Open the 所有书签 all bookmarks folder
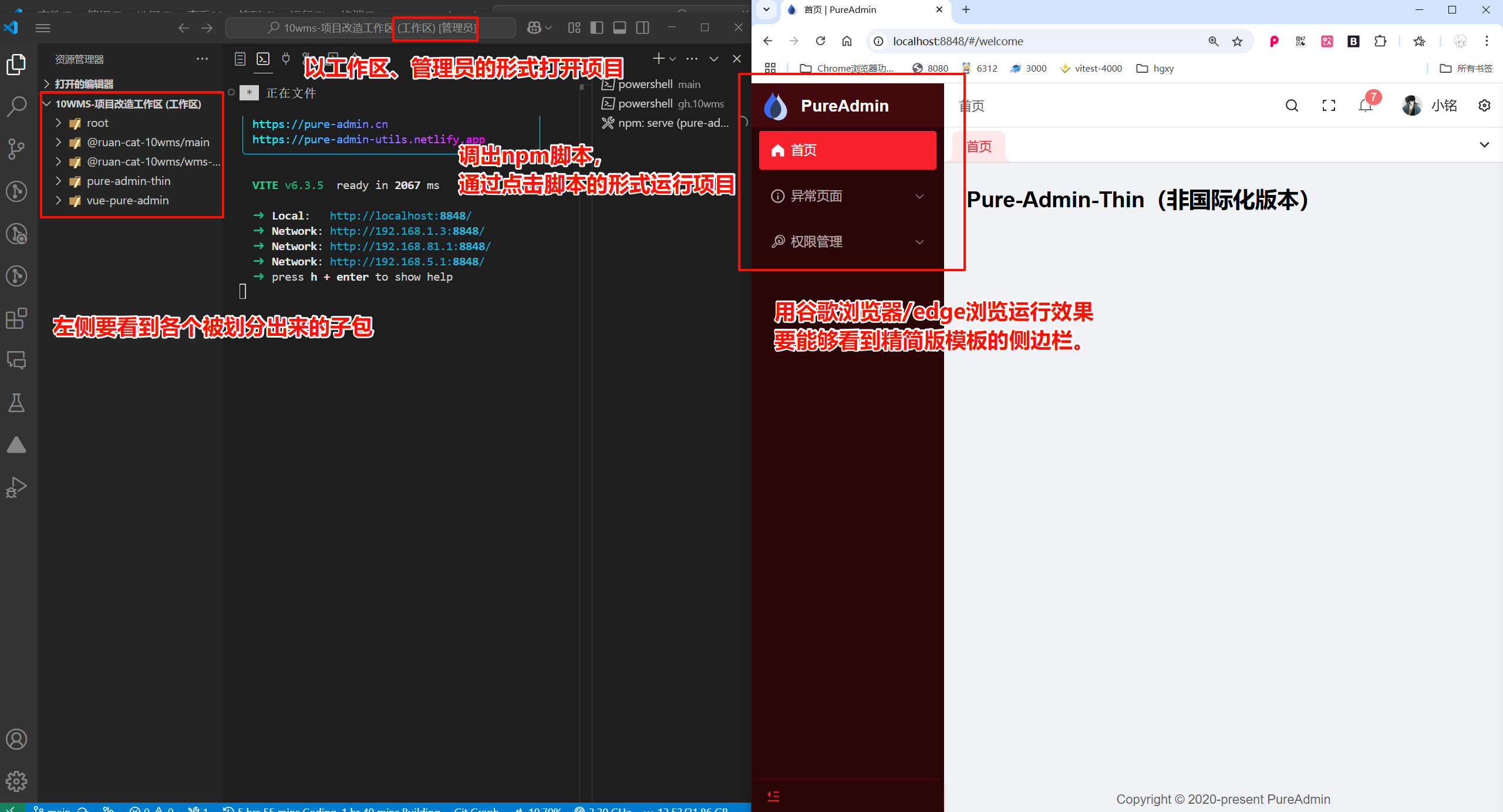Image resolution: width=1503 pixels, height=812 pixels. (x=1466, y=69)
